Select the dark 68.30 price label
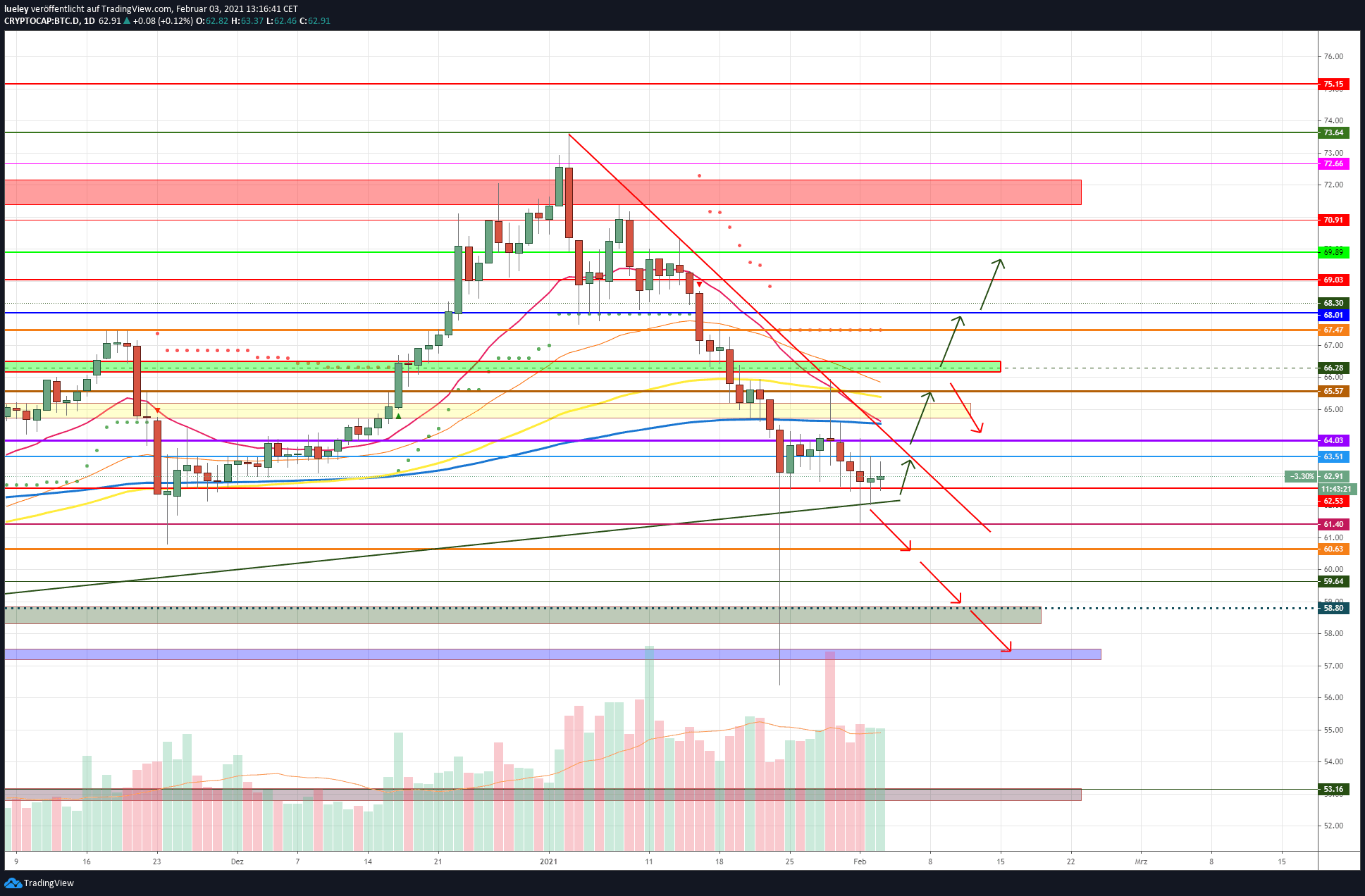 coord(1333,303)
